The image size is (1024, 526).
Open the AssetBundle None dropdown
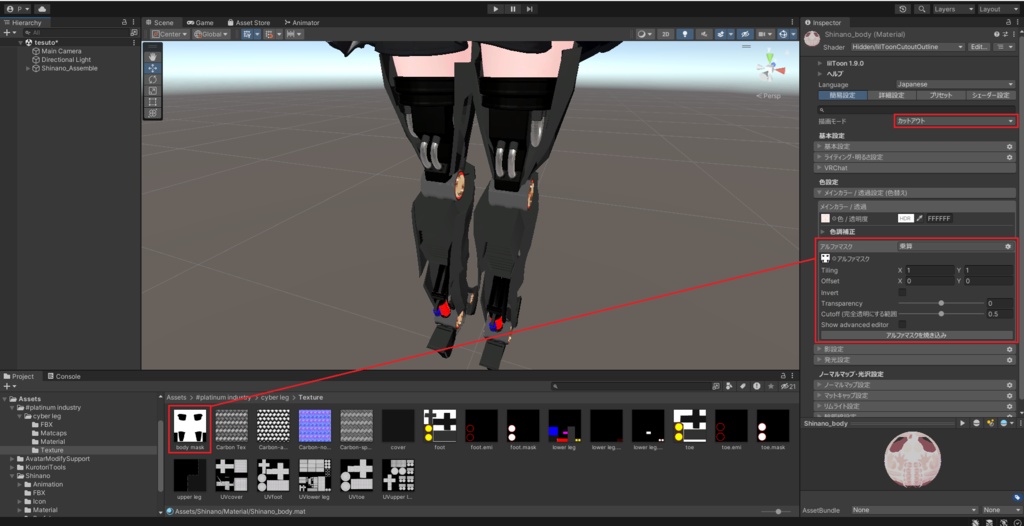[x=914, y=510]
